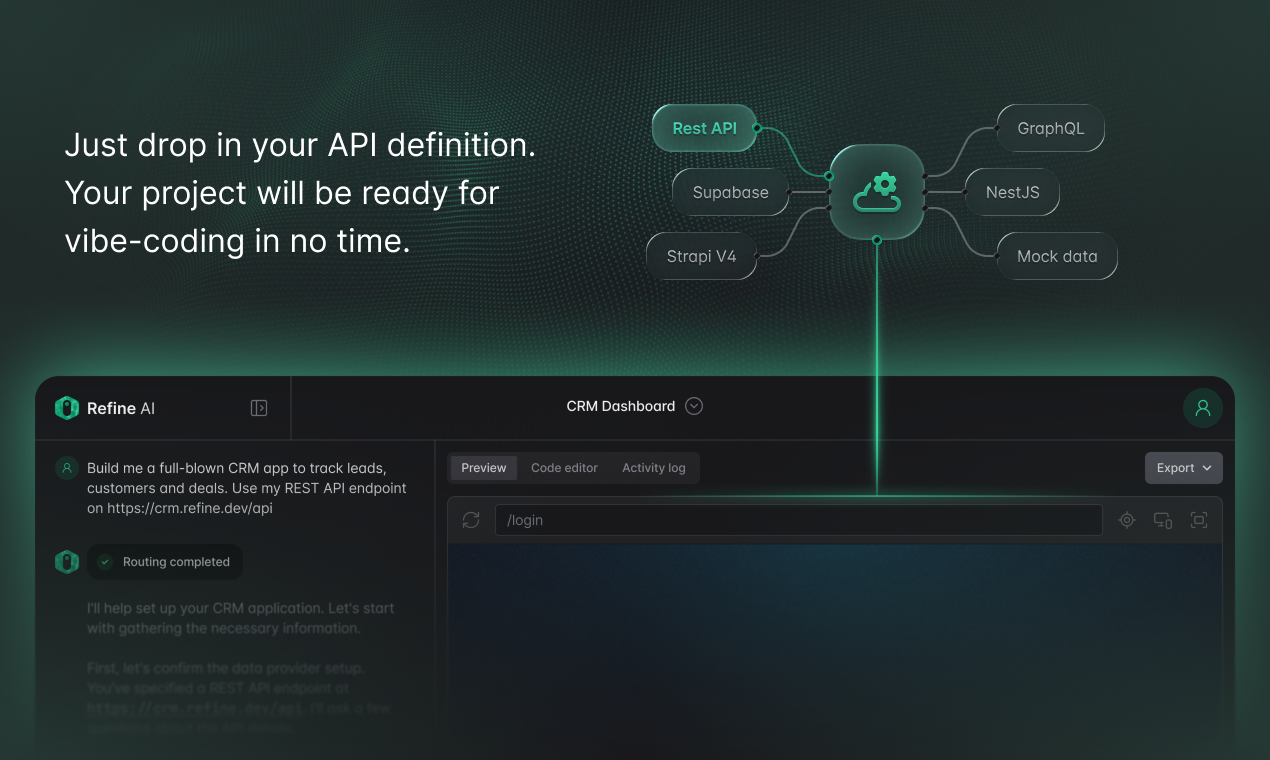1270x760 pixels.
Task: Select the Mock data node
Action: (x=1057, y=256)
